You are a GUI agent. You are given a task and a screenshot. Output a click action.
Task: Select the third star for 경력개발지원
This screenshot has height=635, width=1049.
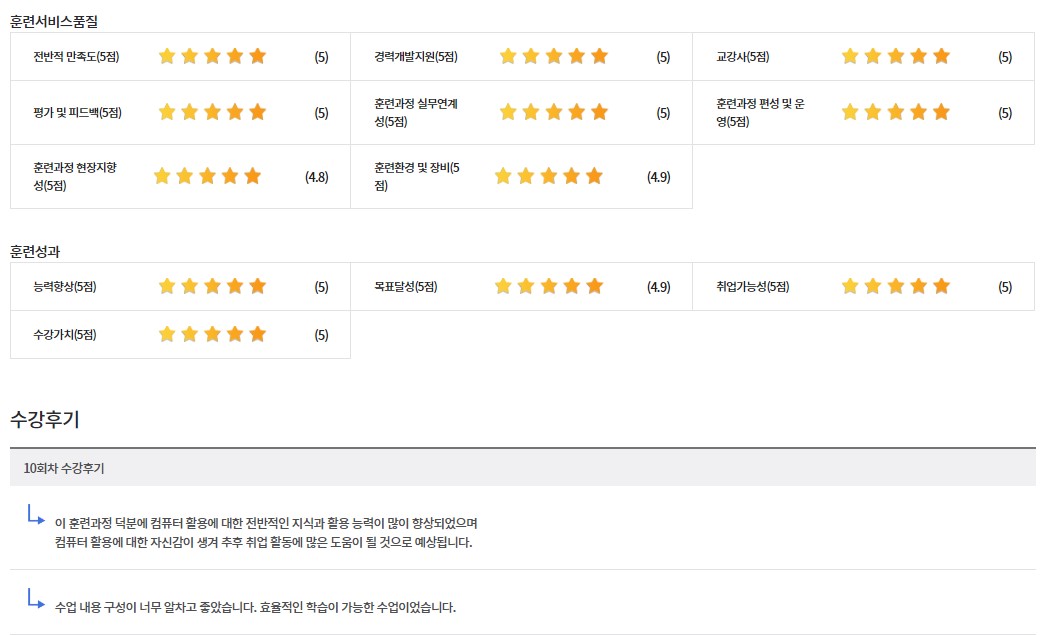point(554,56)
